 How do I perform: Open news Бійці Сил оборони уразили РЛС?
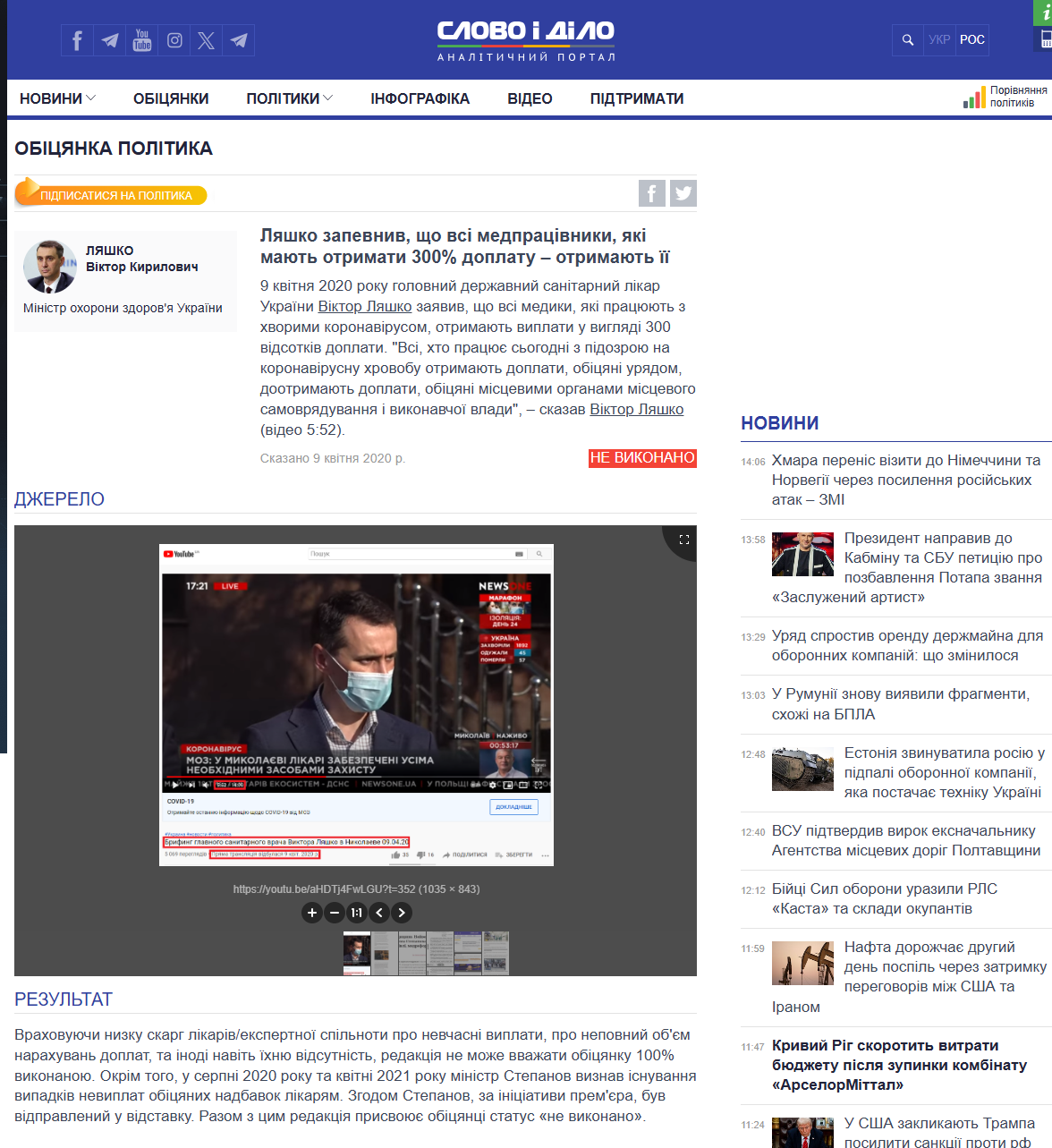(x=885, y=898)
